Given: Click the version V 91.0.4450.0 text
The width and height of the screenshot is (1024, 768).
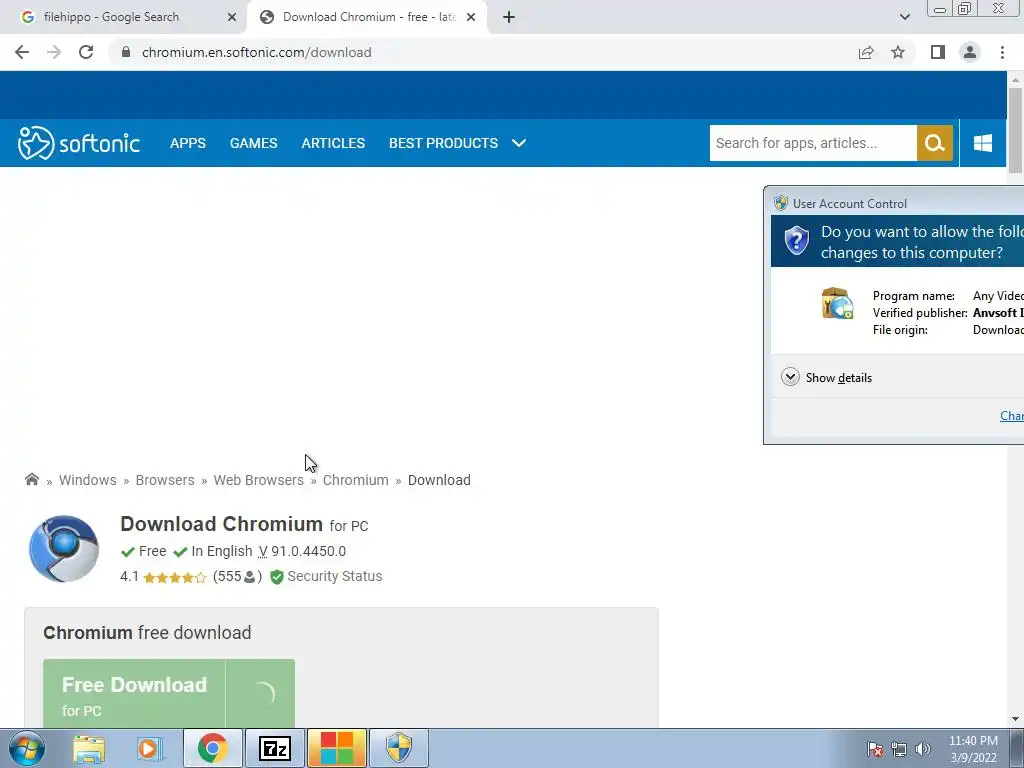Looking at the screenshot, I should (x=302, y=551).
